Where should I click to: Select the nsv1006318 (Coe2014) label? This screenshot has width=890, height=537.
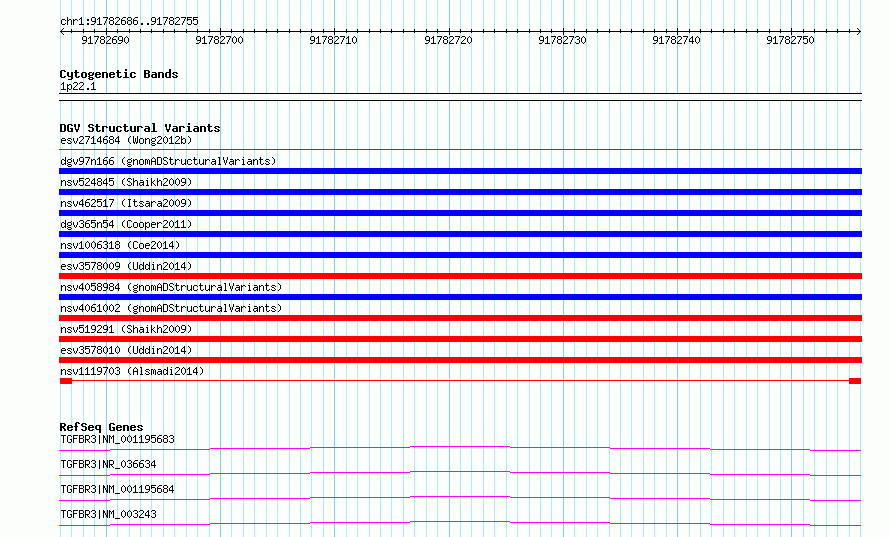[x=120, y=245]
